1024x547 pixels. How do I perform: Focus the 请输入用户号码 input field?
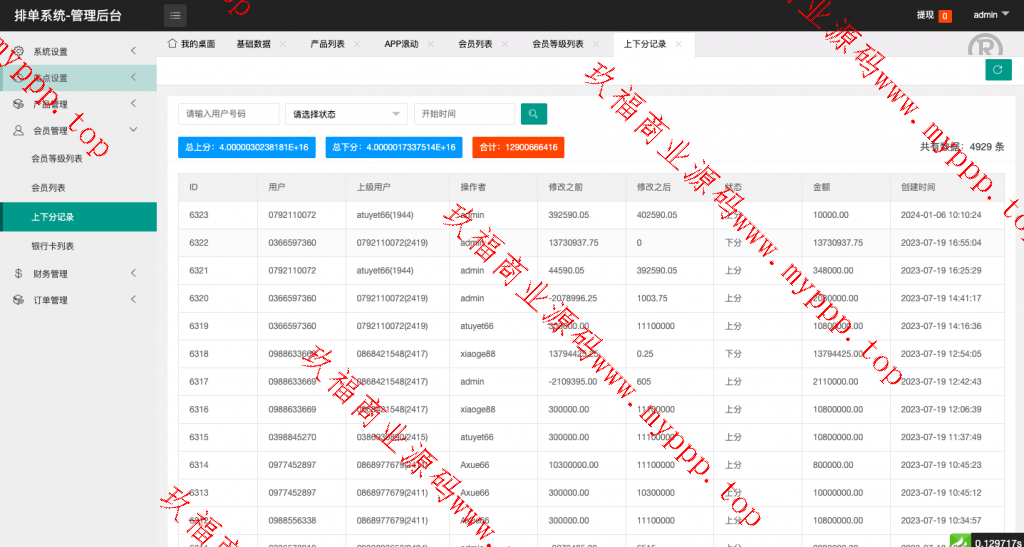coord(229,114)
